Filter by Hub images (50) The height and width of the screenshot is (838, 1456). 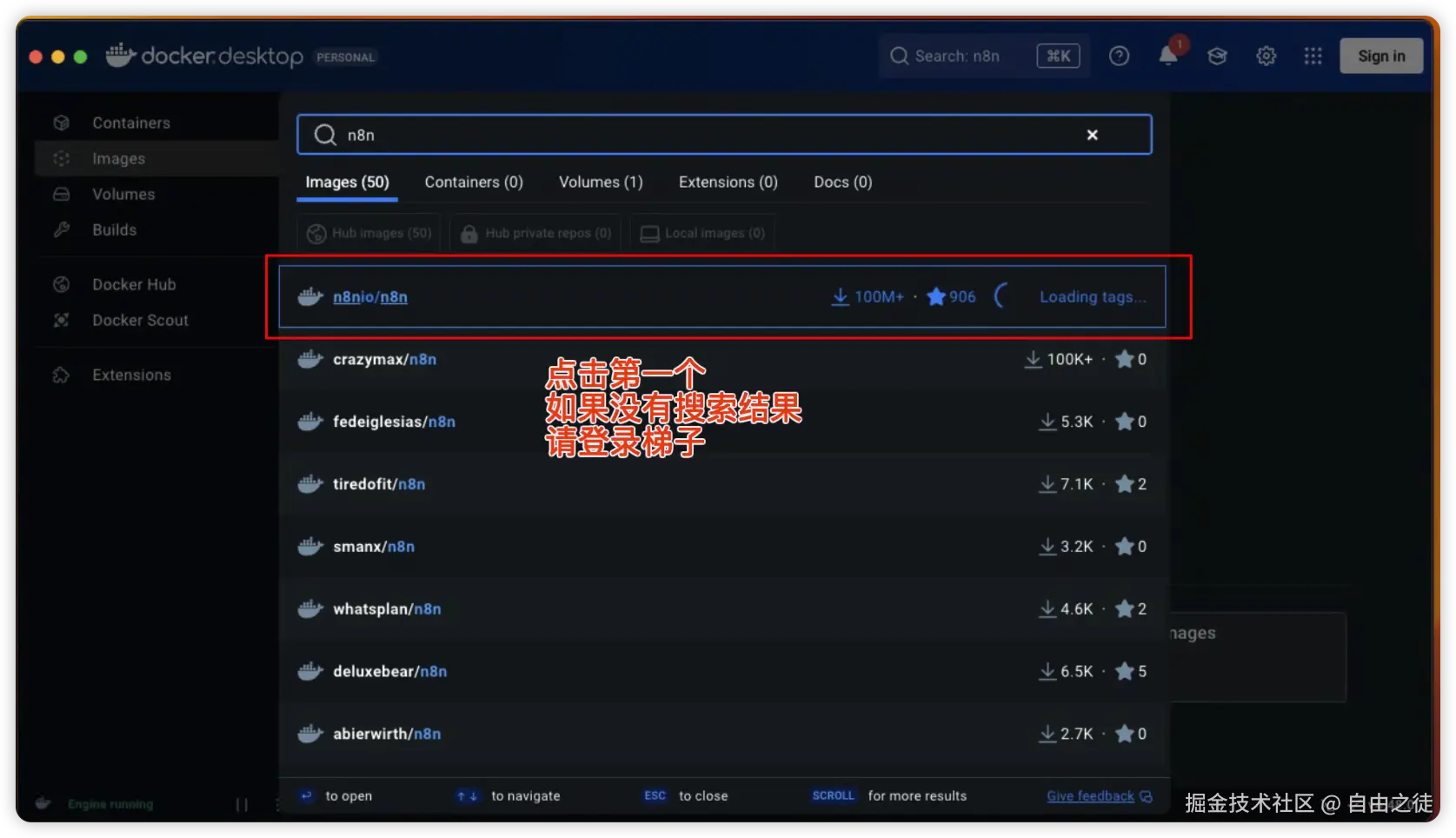tap(369, 233)
